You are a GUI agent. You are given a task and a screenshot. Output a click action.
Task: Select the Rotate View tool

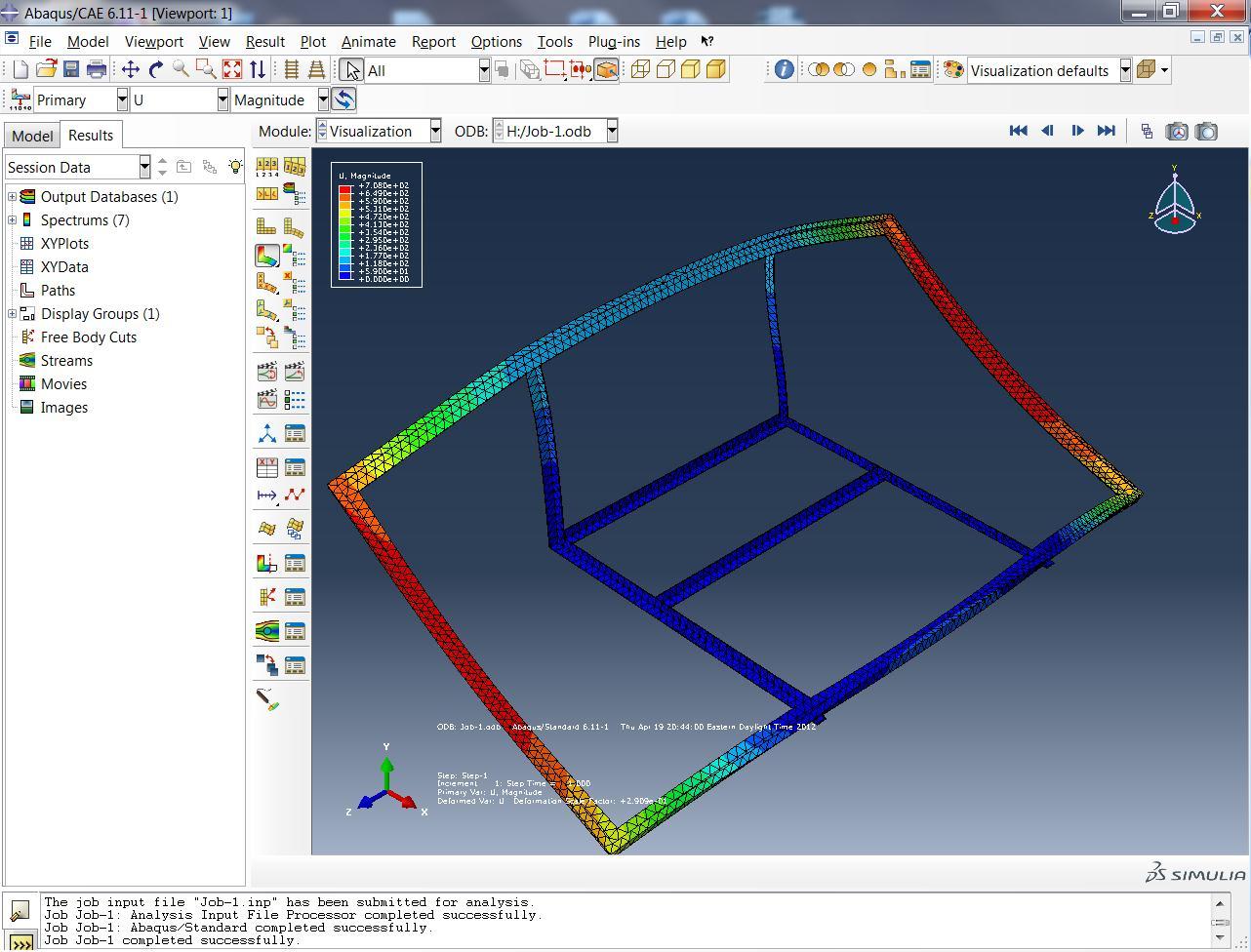tap(155, 69)
